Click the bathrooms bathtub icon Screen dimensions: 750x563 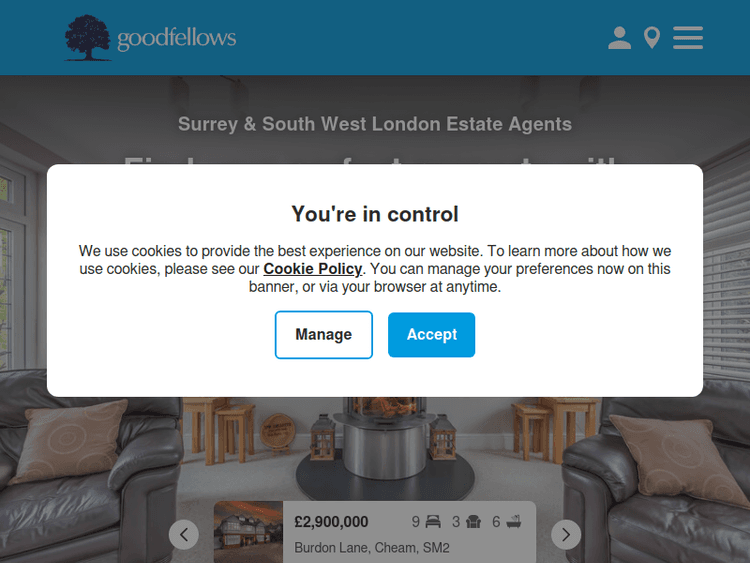[x=514, y=521]
